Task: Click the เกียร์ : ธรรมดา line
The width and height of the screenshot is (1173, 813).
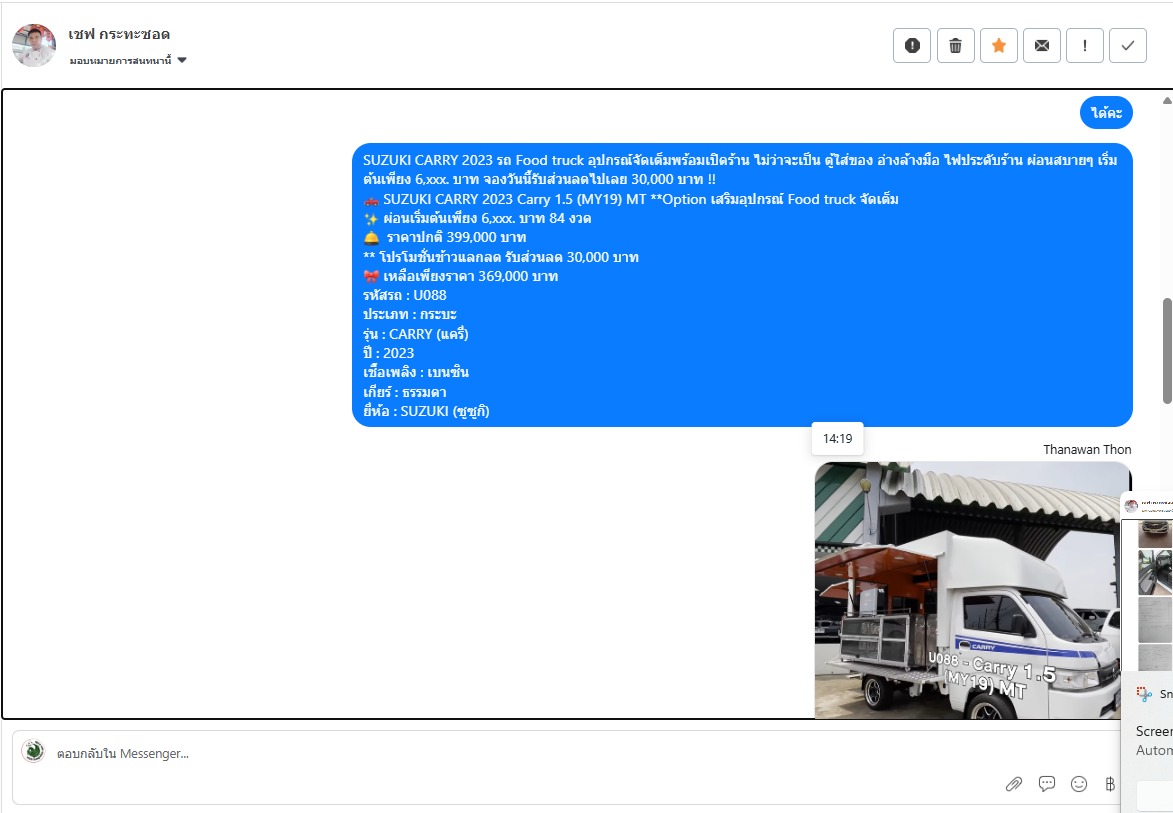Action: point(405,392)
